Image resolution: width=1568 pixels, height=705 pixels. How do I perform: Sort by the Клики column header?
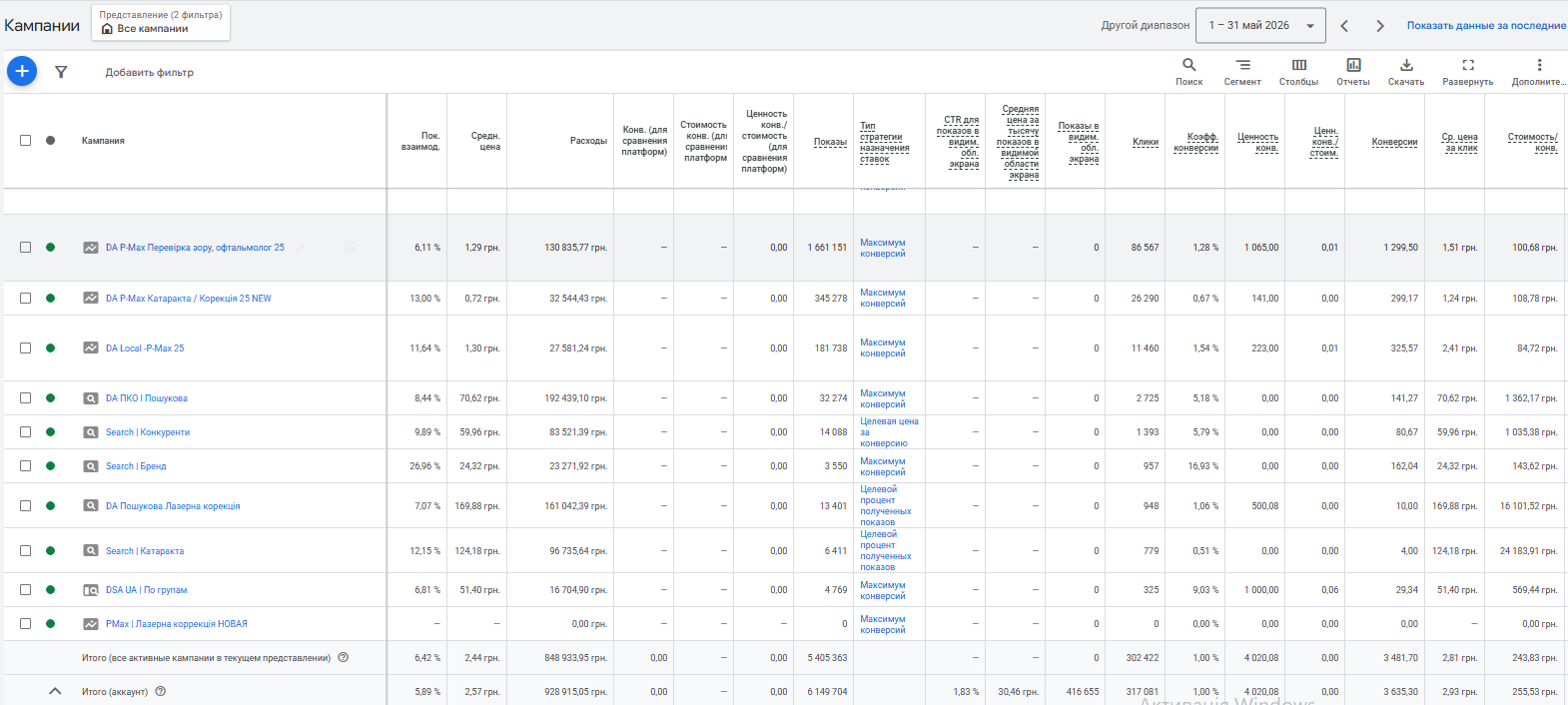[x=1146, y=142]
